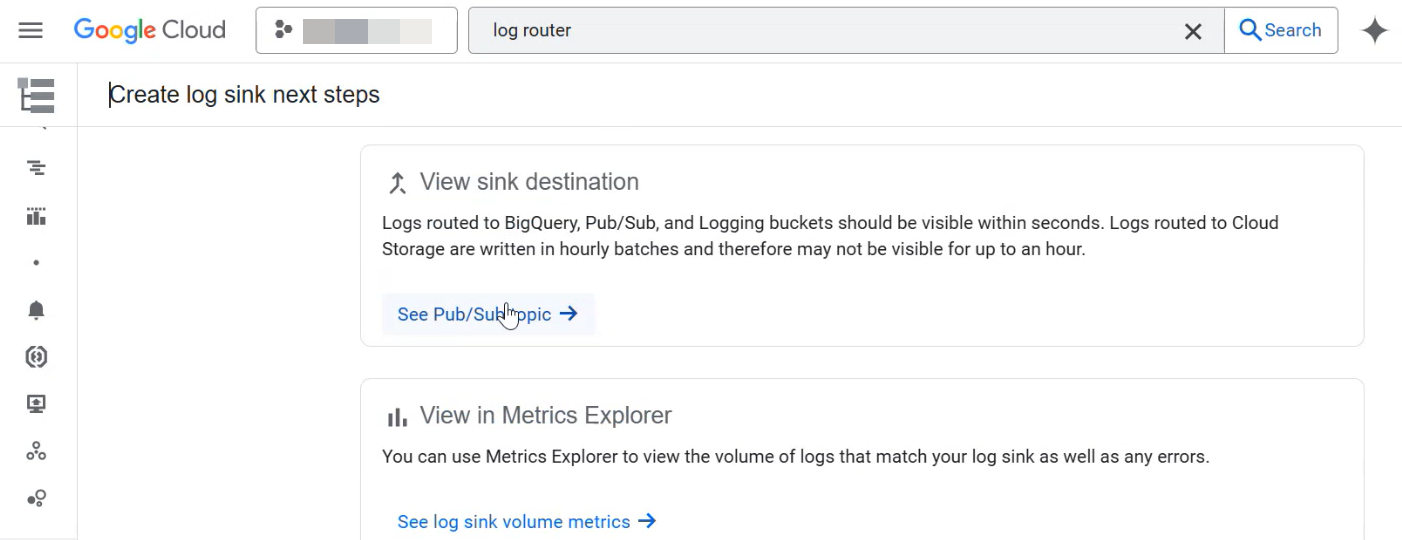Open the project selector dropdown
The image size is (1402, 540).
(356, 31)
